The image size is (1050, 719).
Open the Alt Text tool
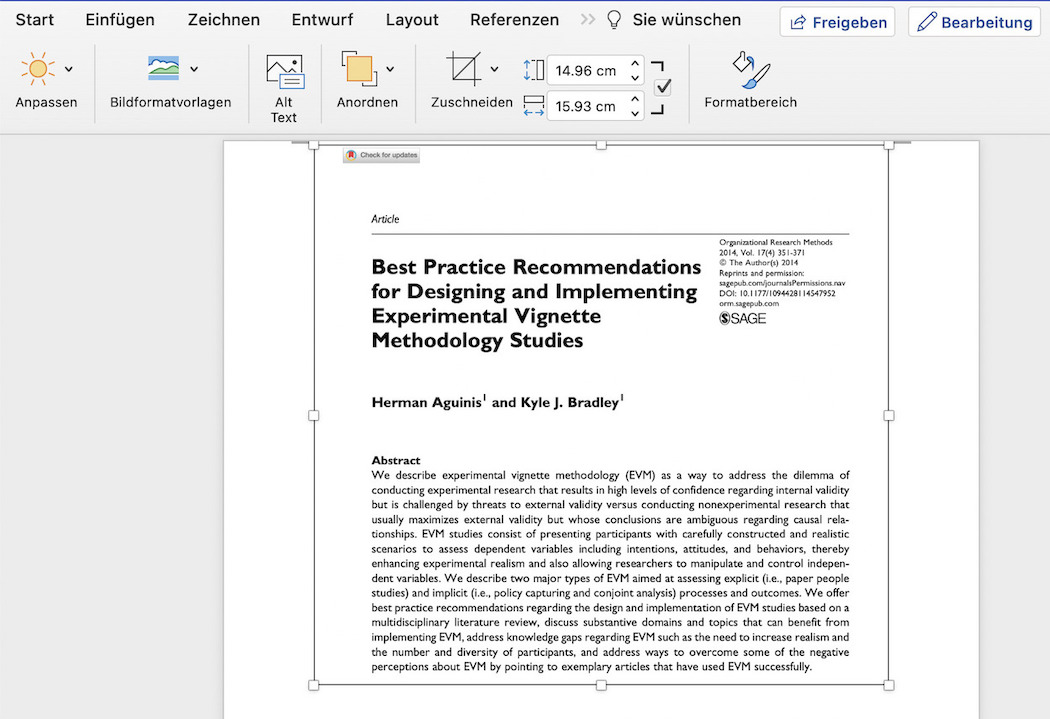(x=284, y=89)
